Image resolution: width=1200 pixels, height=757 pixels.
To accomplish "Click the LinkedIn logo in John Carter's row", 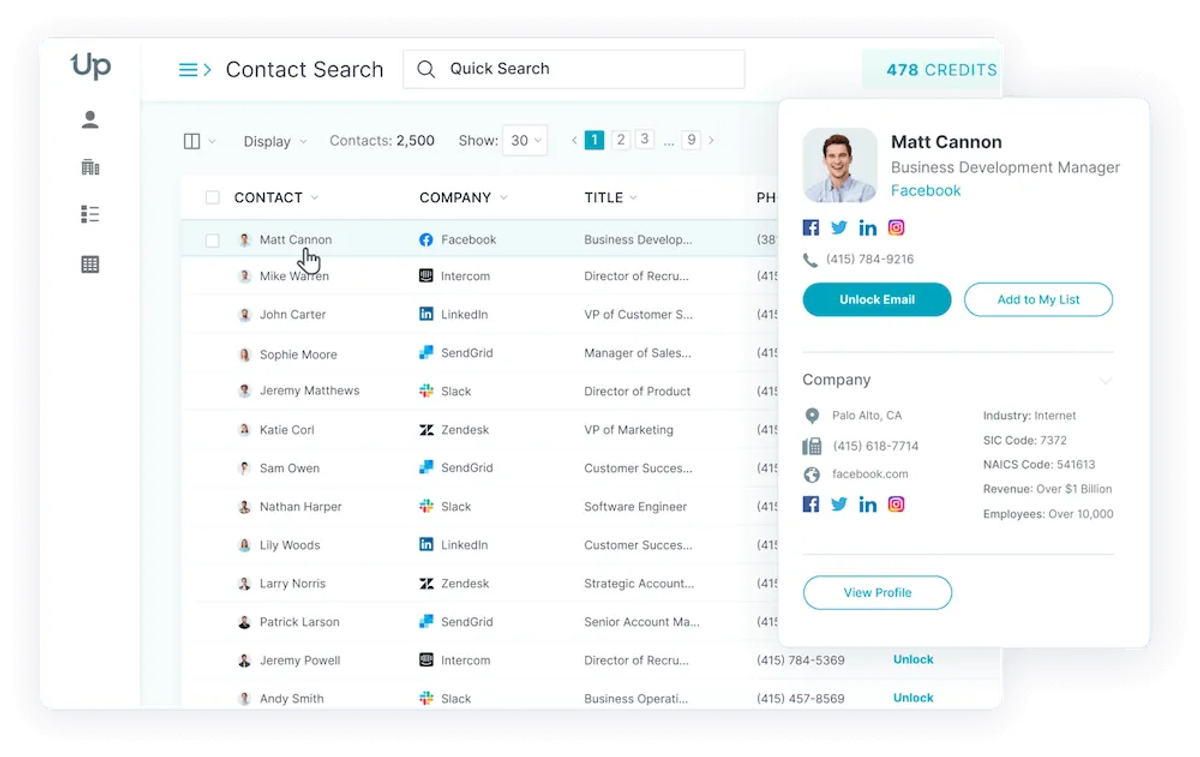I will [426, 314].
